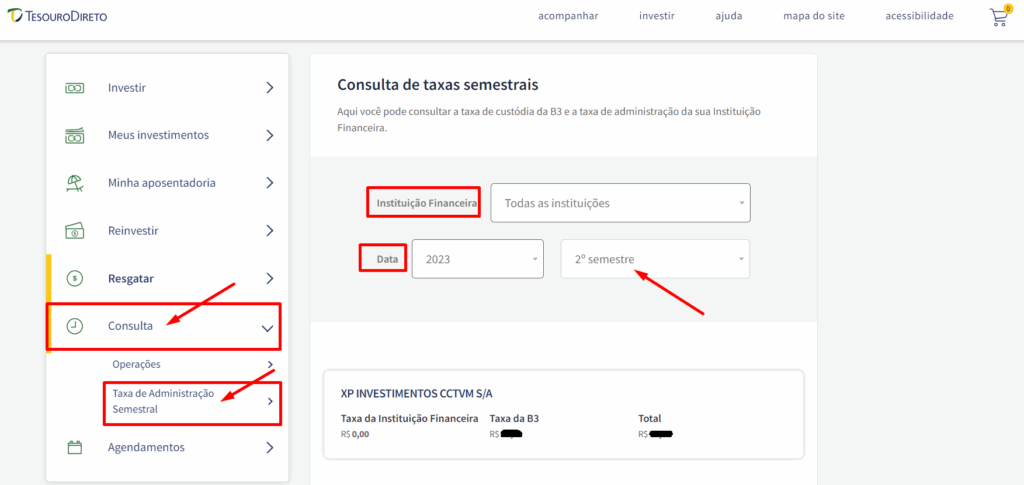Click the Minha aposentadoria beach umbrella icon
The height and width of the screenshot is (485, 1024).
click(74, 183)
